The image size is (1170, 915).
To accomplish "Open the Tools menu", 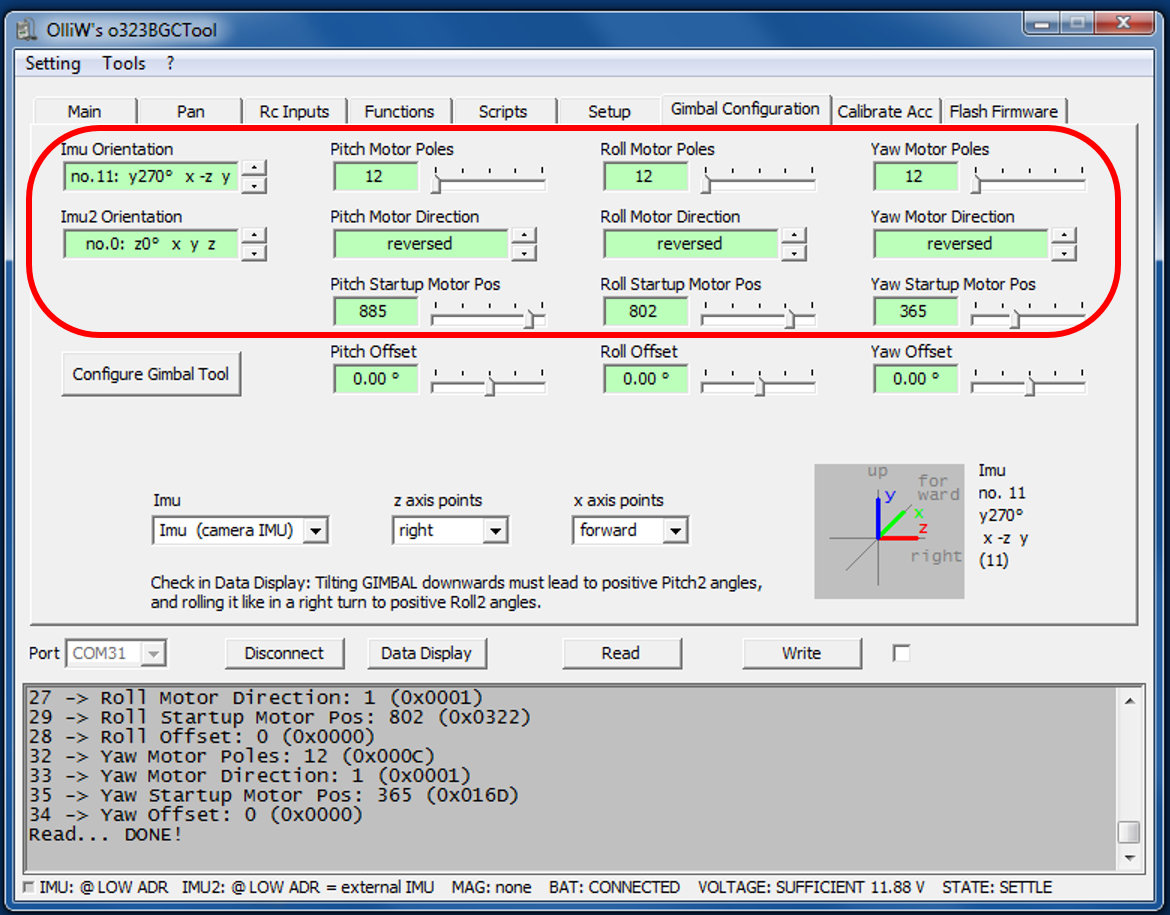I will (124, 63).
